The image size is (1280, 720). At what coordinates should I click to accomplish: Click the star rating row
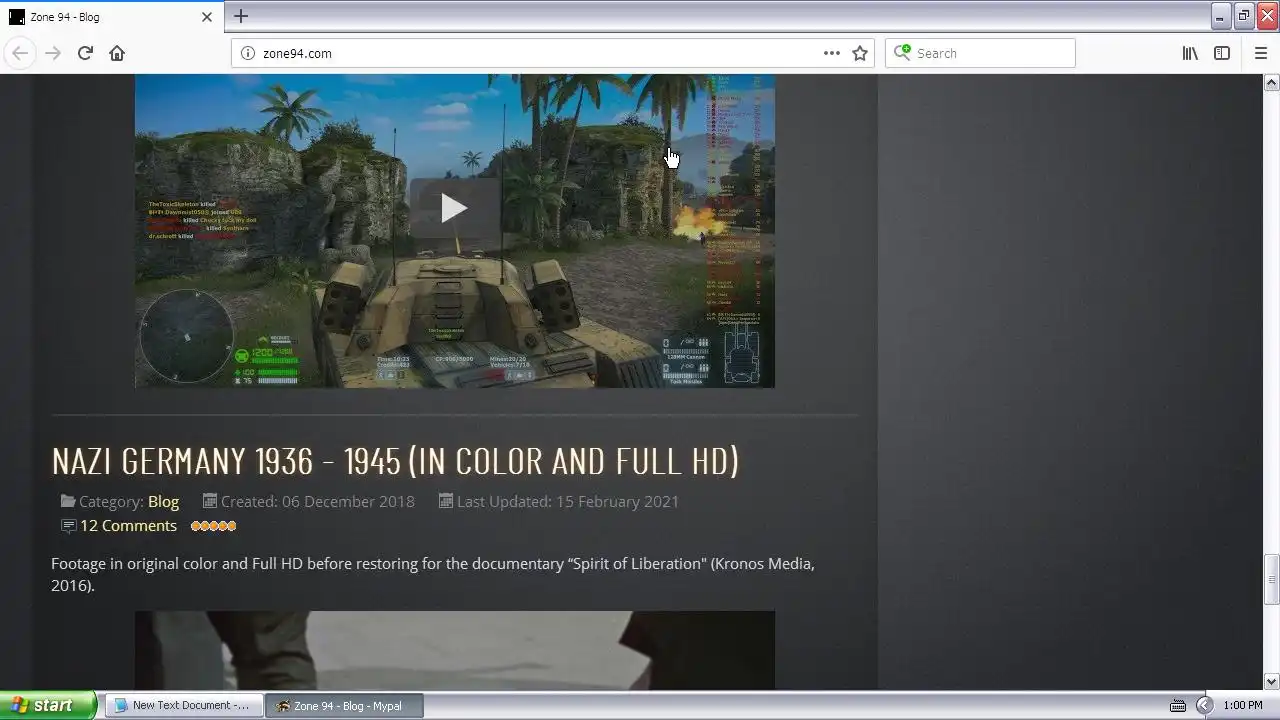(x=213, y=526)
